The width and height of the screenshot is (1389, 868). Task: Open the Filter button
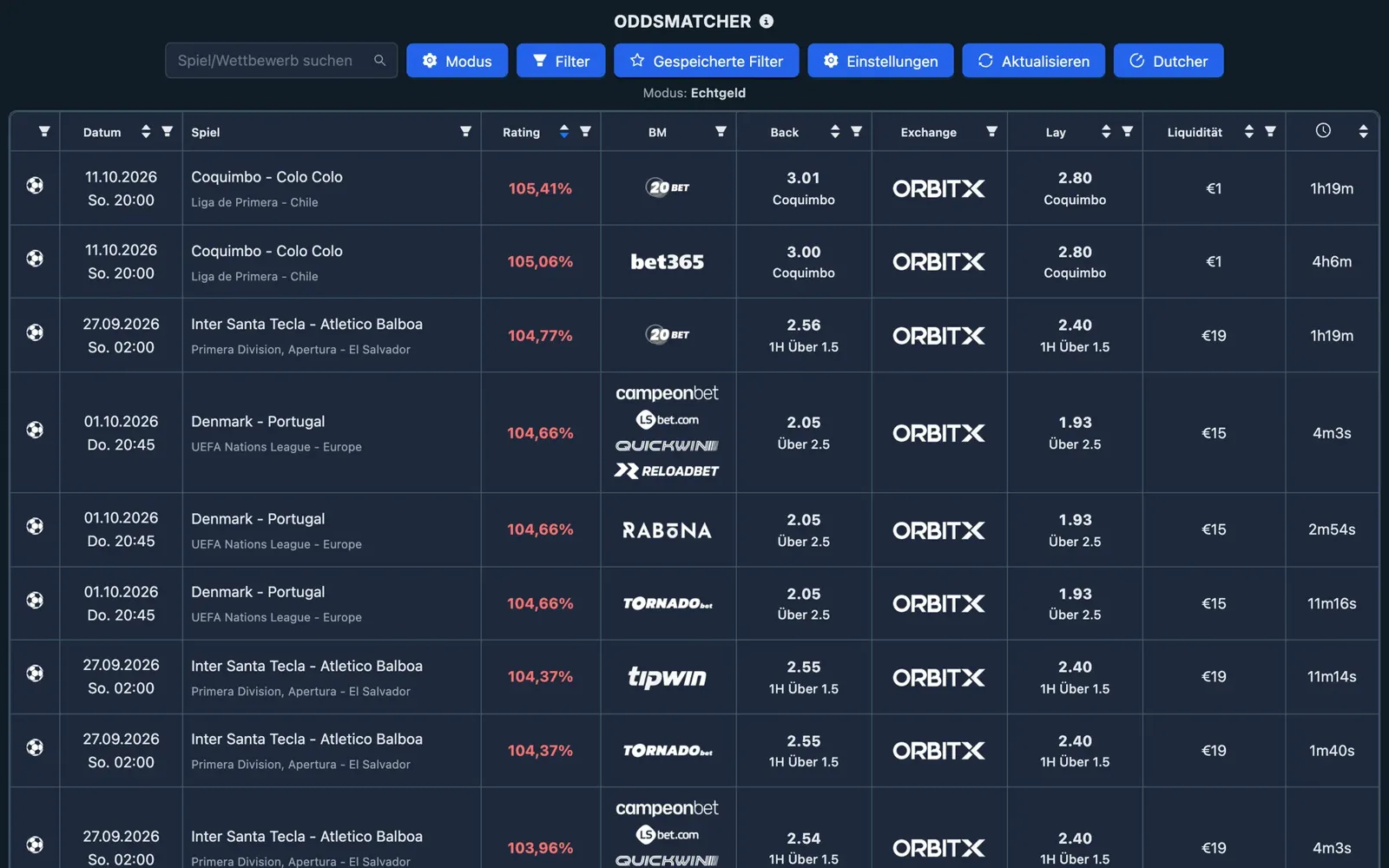561,61
